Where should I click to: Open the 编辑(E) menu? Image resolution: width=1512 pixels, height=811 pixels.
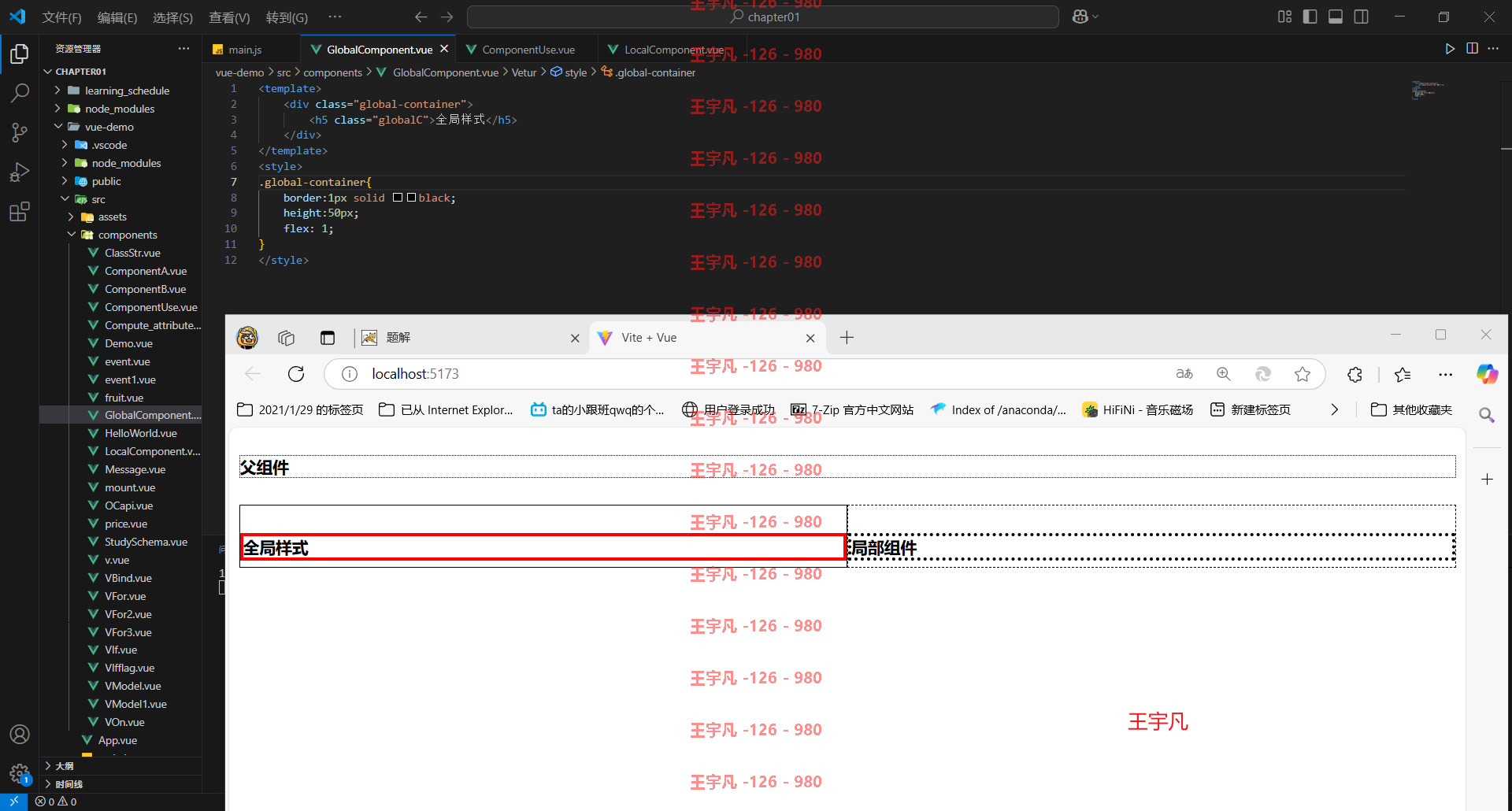click(117, 17)
